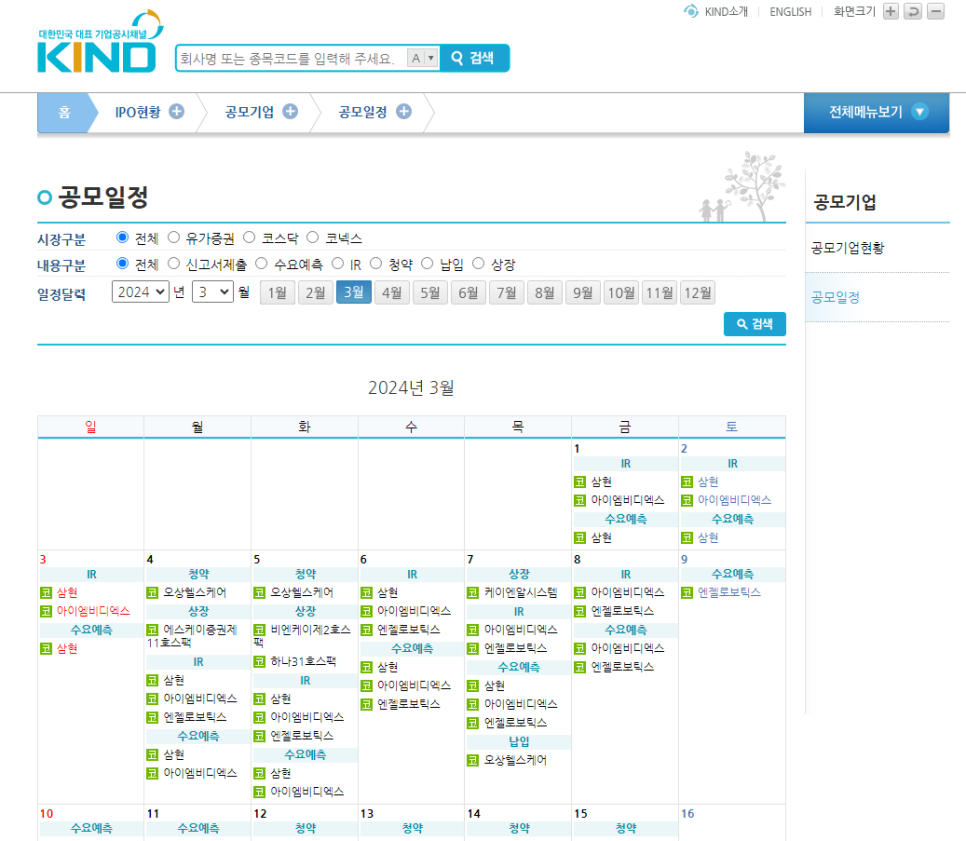
Task: Open 공모기업 menu
Action: 249,112
